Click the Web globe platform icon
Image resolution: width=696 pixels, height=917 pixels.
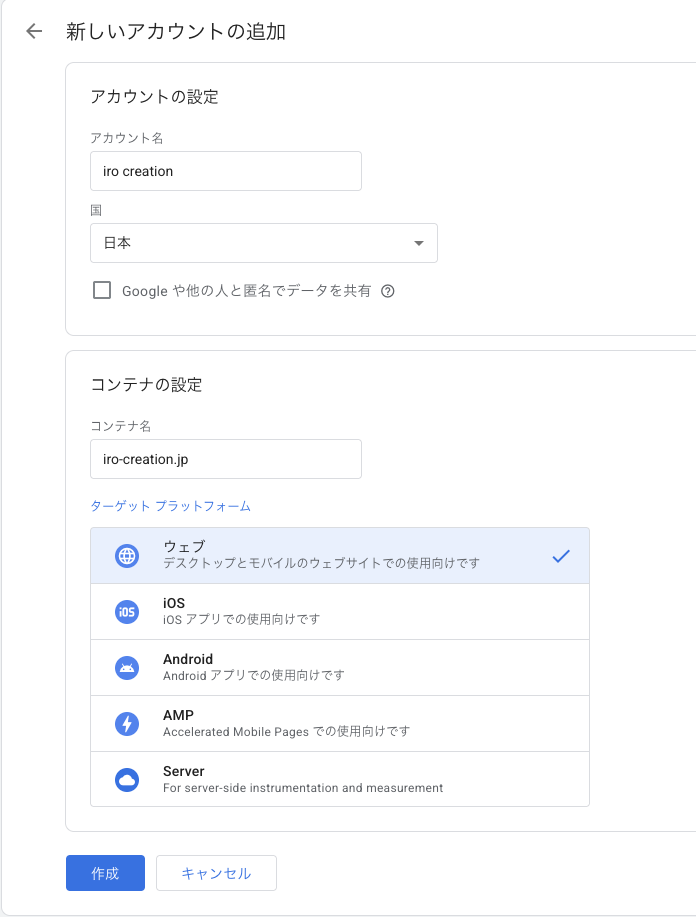tap(127, 556)
